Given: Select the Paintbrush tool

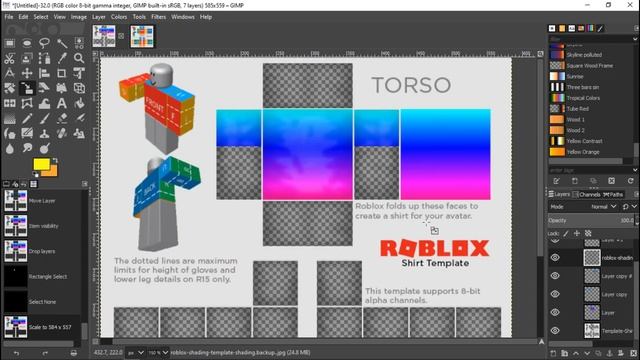Looking at the screenshot, I should (44, 118).
